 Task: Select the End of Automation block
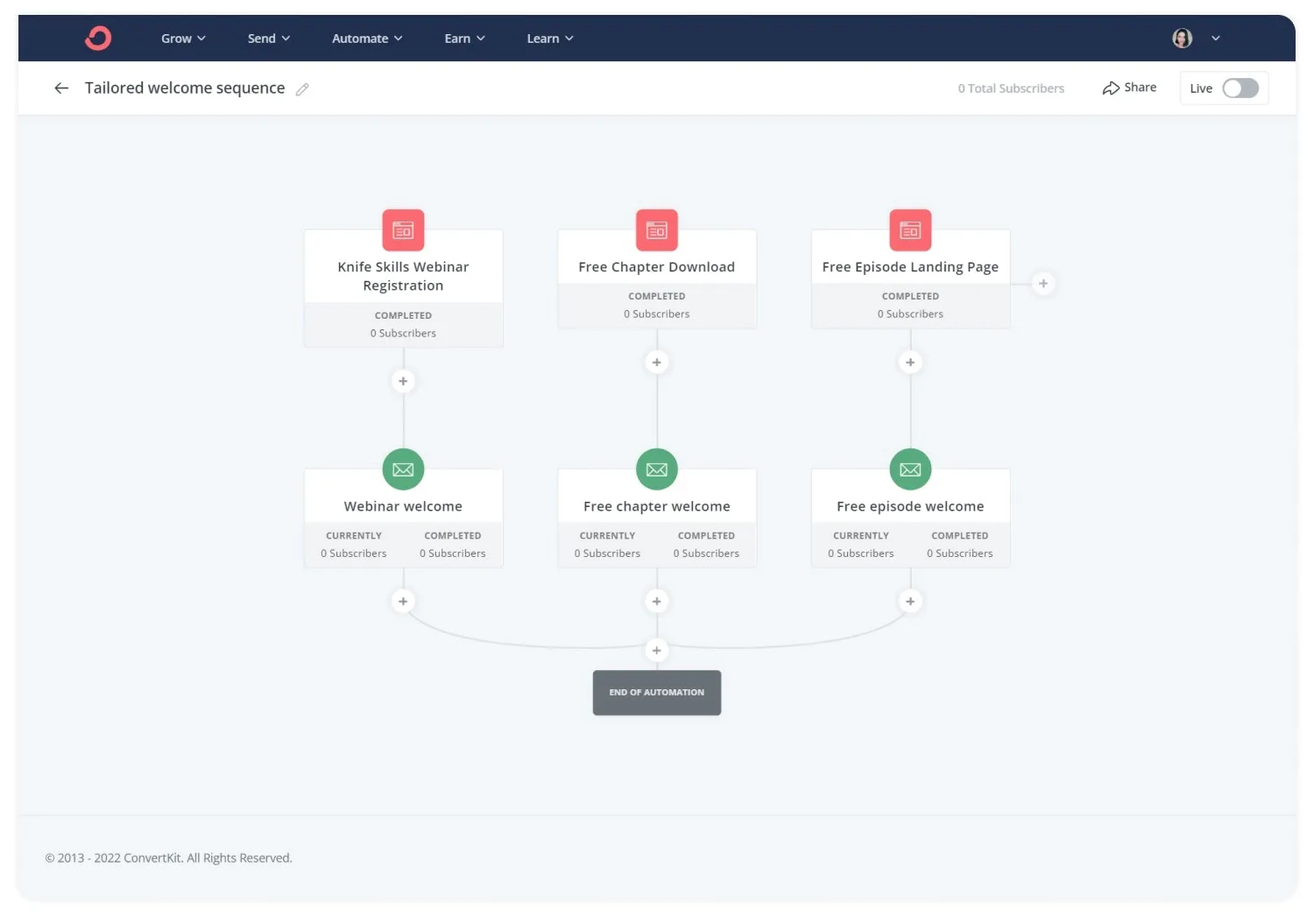(x=656, y=693)
